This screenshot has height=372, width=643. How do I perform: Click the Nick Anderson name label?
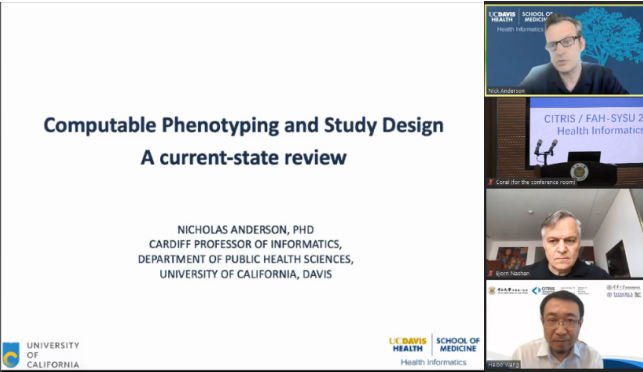click(506, 91)
